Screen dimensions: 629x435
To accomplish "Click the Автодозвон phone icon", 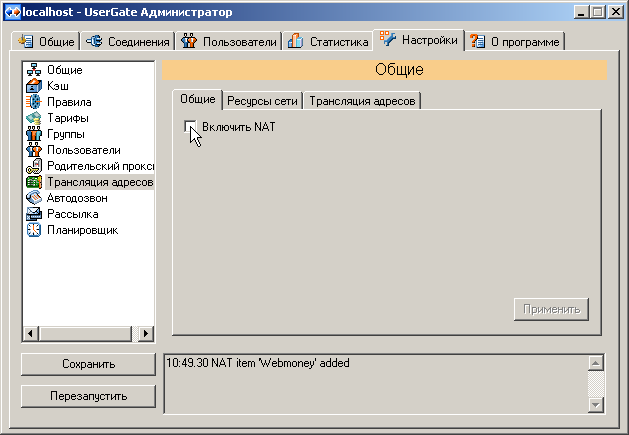I will (x=34, y=198).
